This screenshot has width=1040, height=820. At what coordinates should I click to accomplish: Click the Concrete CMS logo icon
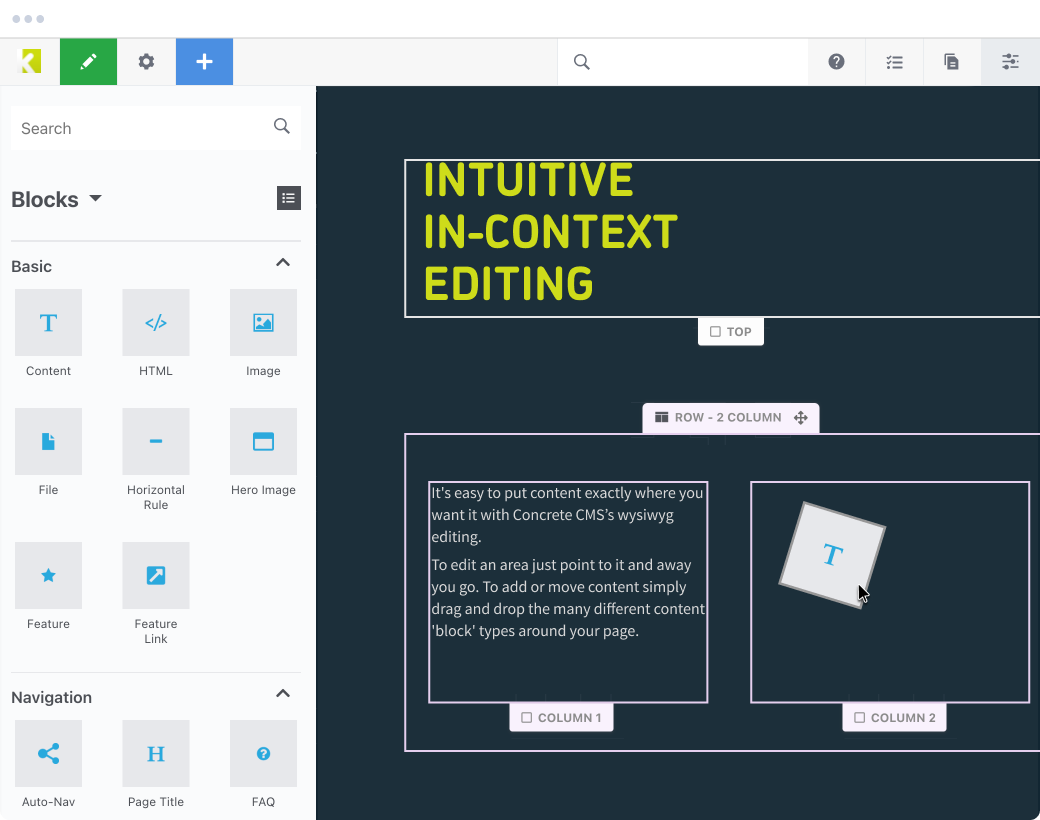click(x=30, y=62)
